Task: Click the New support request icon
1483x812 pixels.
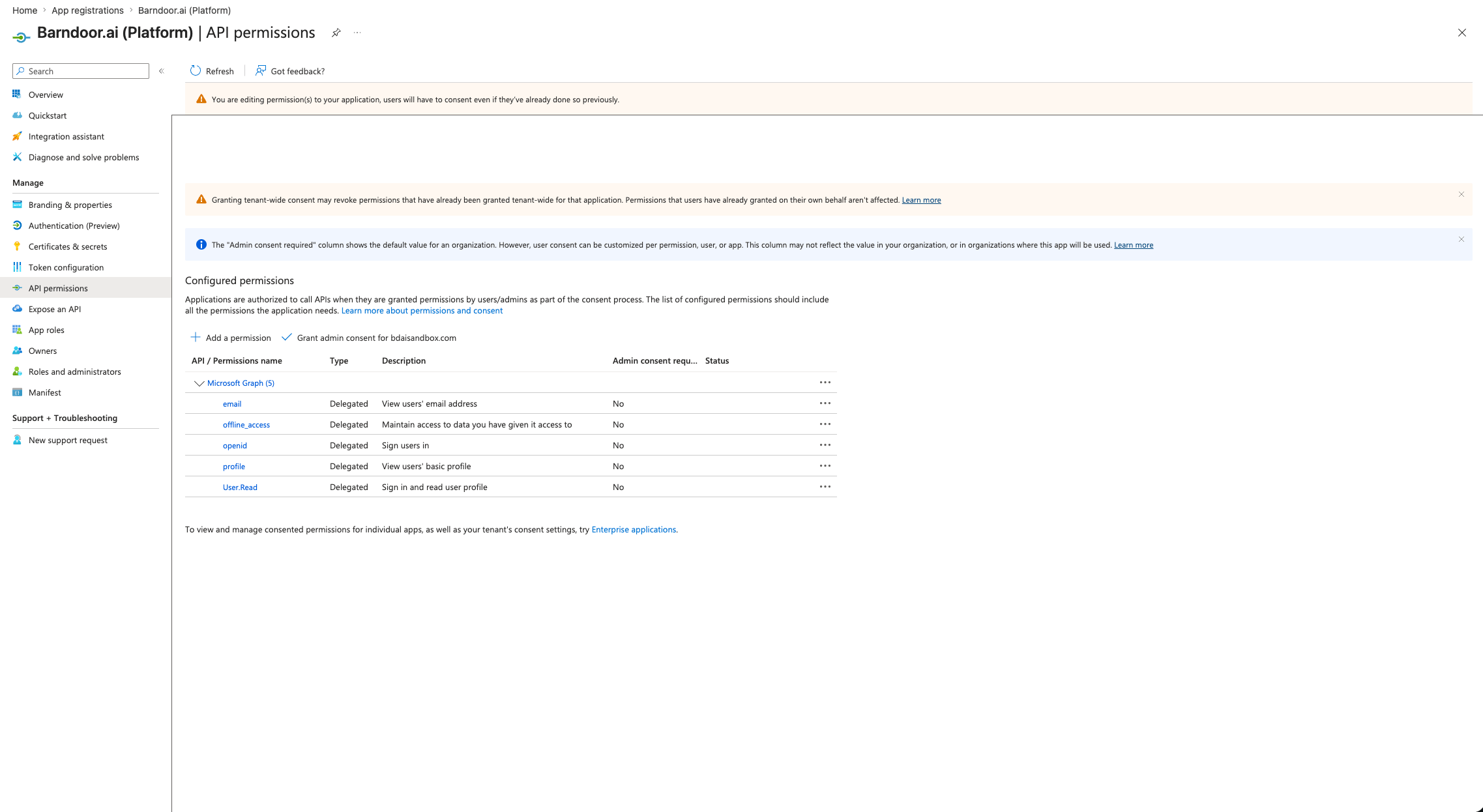Action: [x=17, y=440]
